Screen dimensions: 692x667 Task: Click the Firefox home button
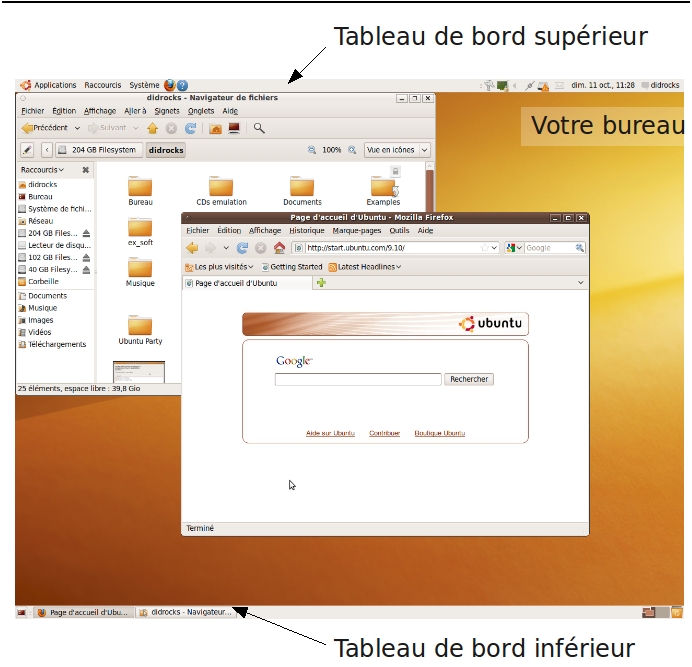tap(279, 248)
